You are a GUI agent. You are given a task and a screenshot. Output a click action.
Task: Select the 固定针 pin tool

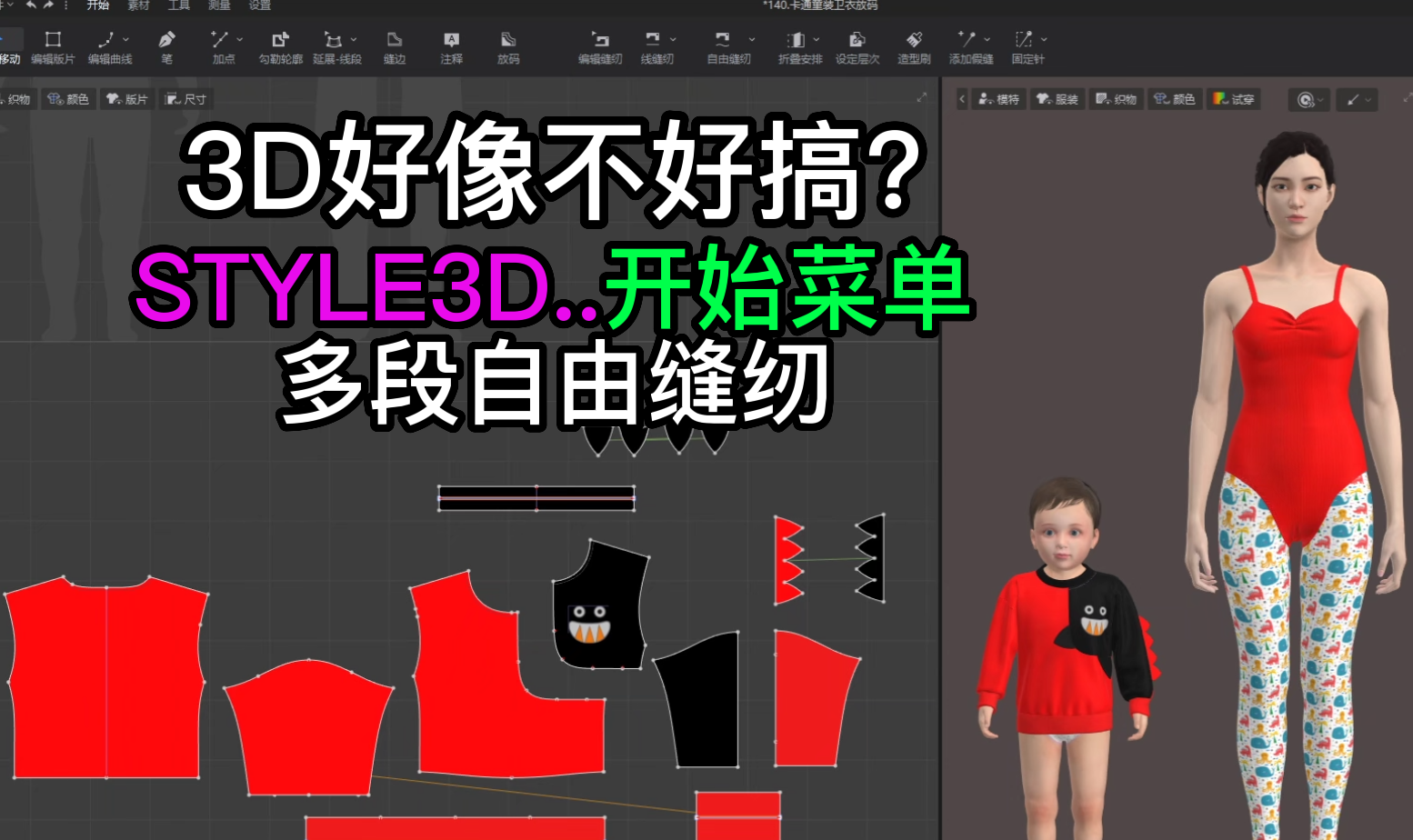(x=1027, y=47)
